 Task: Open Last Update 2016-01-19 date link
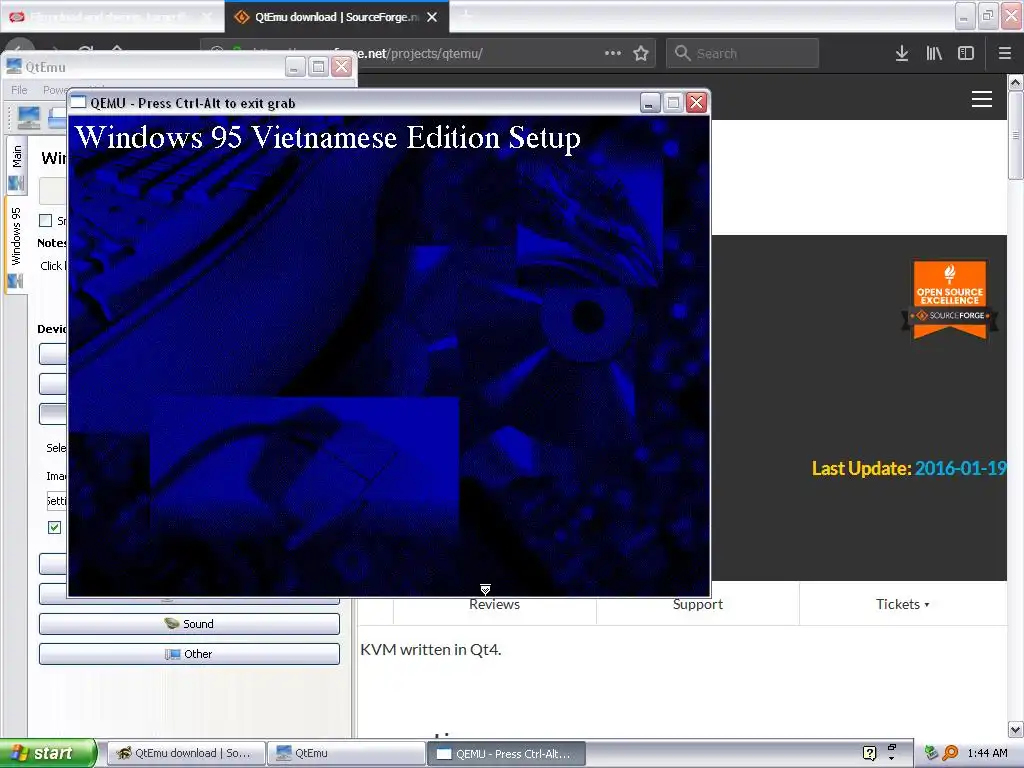click(x=960, y=468)
